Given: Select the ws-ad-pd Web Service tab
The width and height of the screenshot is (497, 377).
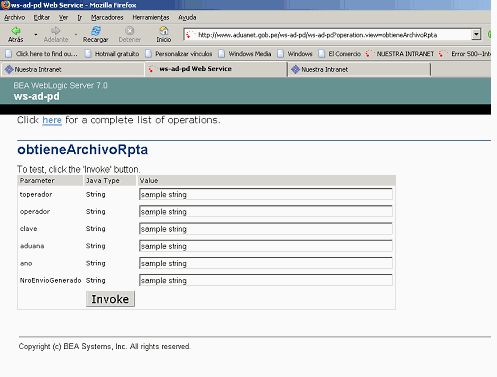Looking at the screenshot, I should pyautogui.click(x=216, y=69).
